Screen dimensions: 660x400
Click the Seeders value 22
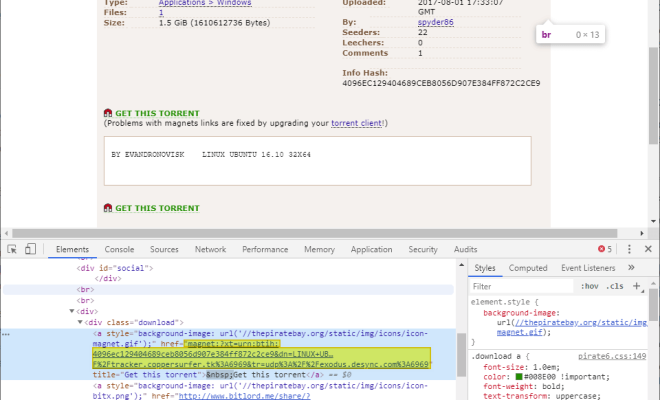tap(423, 32)
